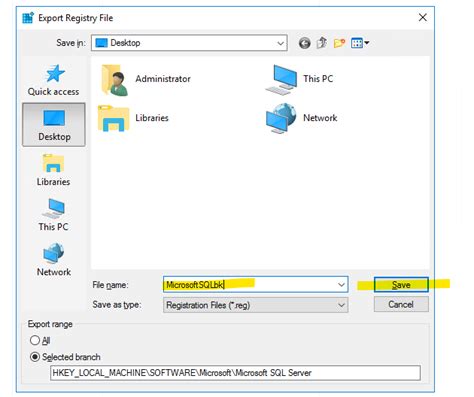Select Desktop in the places bar
The height and width of the screenshot is (397, 474).
click(x=54, y=125)
